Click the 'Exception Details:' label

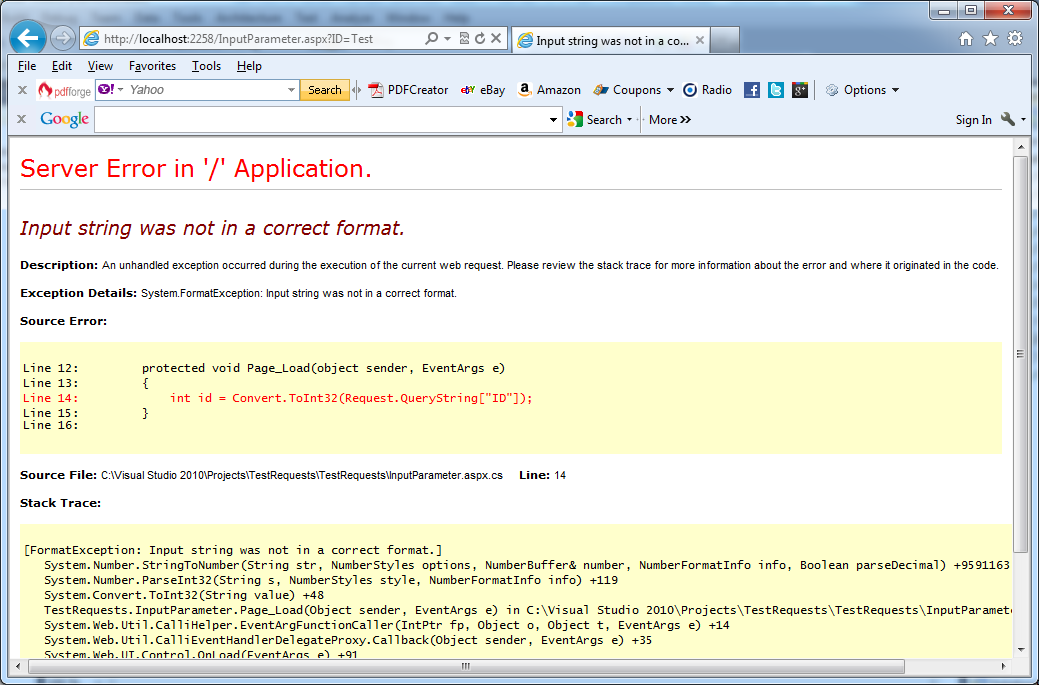78,293
